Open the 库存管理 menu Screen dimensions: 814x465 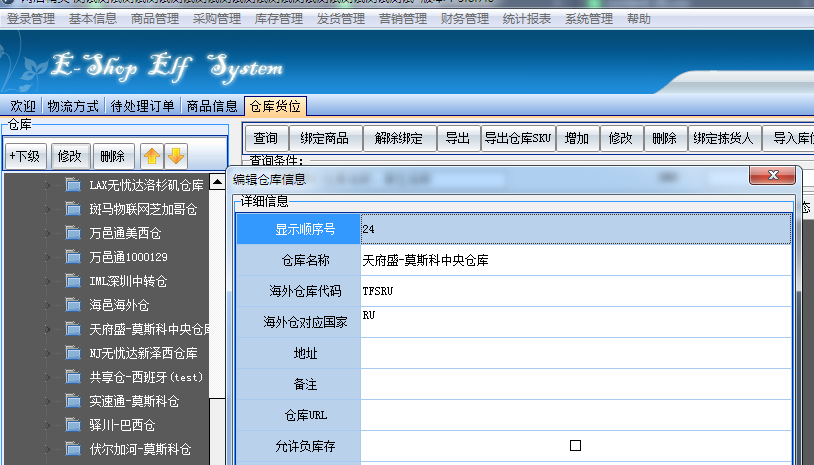click(x=279, y=19)
